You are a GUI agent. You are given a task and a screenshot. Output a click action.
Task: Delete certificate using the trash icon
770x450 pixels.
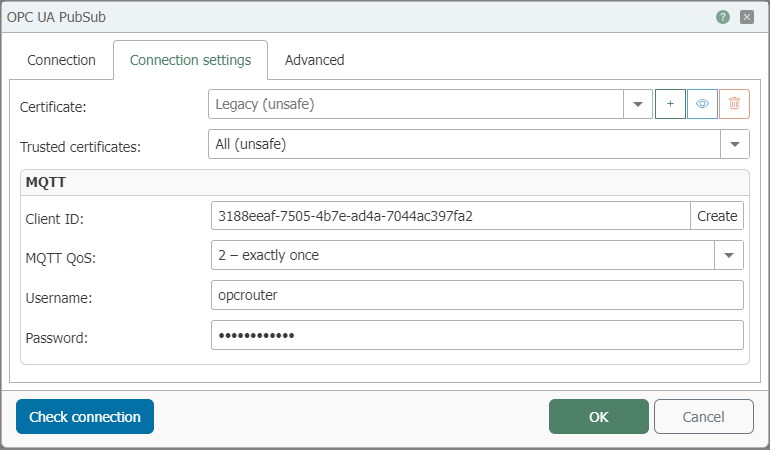pos(734,104)
